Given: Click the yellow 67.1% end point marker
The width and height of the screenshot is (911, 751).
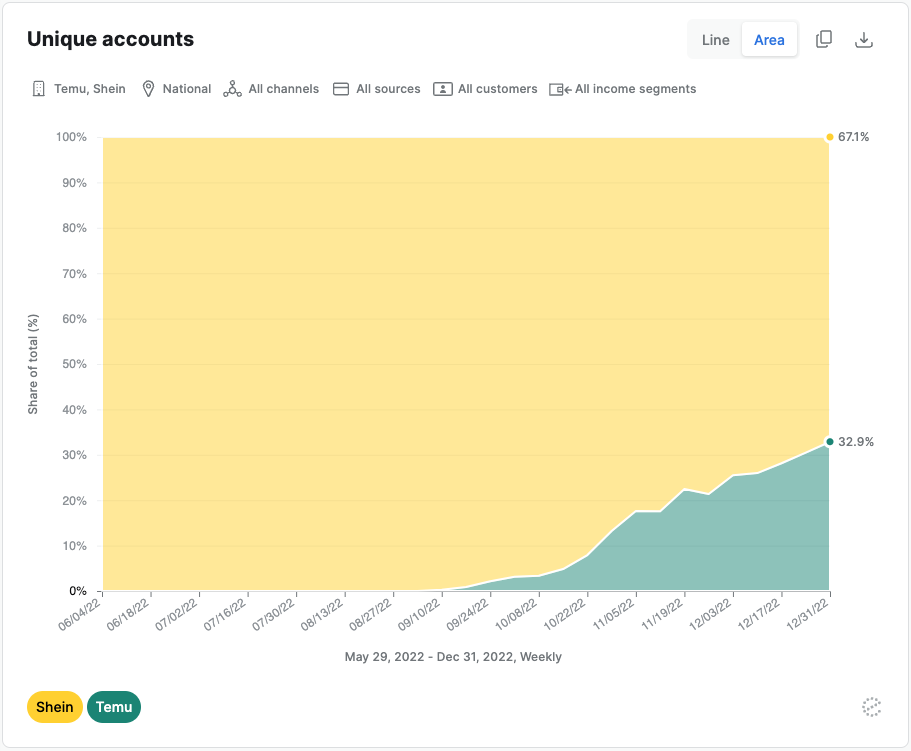Looking at the screenshot, I should 830,137.
